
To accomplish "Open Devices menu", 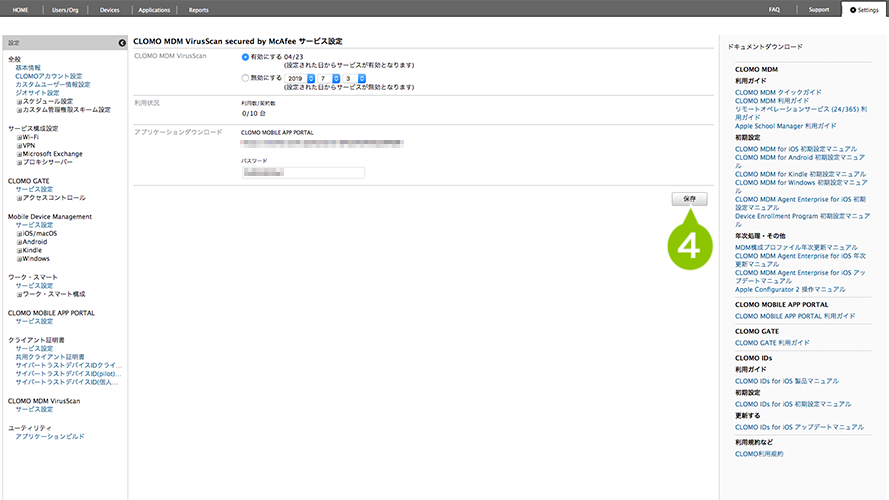I will click(x=109, y=10).
